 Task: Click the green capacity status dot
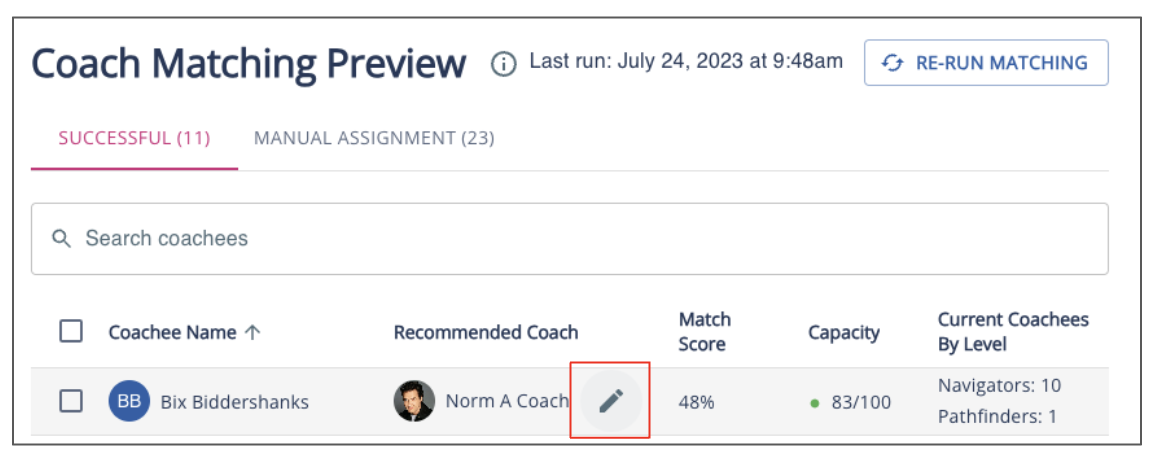pyautogui.click(x=814, y=403)
